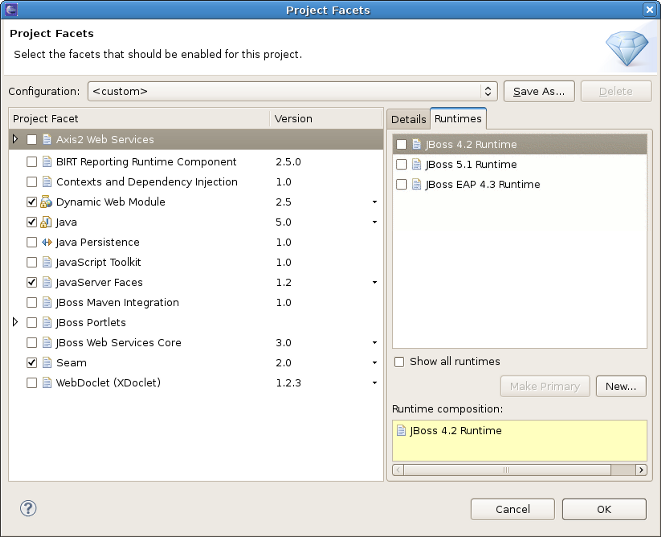661x537 pixels.
Task: Uncheck the JavaServer Faces facet checkbox
Action: pyautogui.click(x=32, y=283)
